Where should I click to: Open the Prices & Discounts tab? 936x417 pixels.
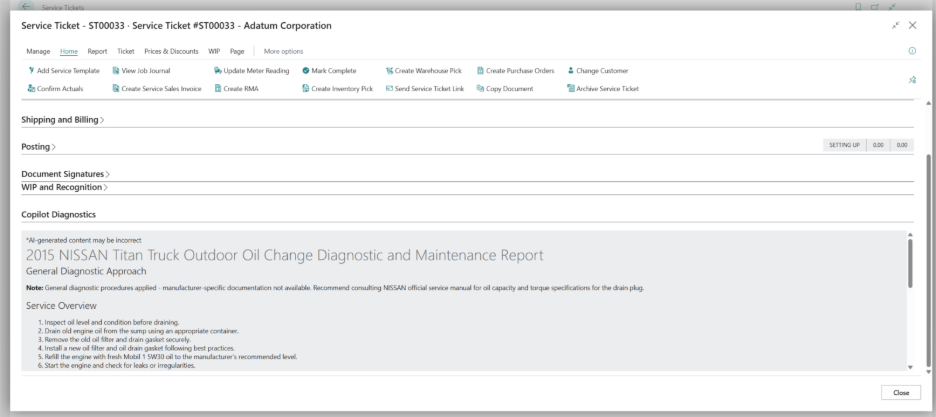click(x=171, y=51)
